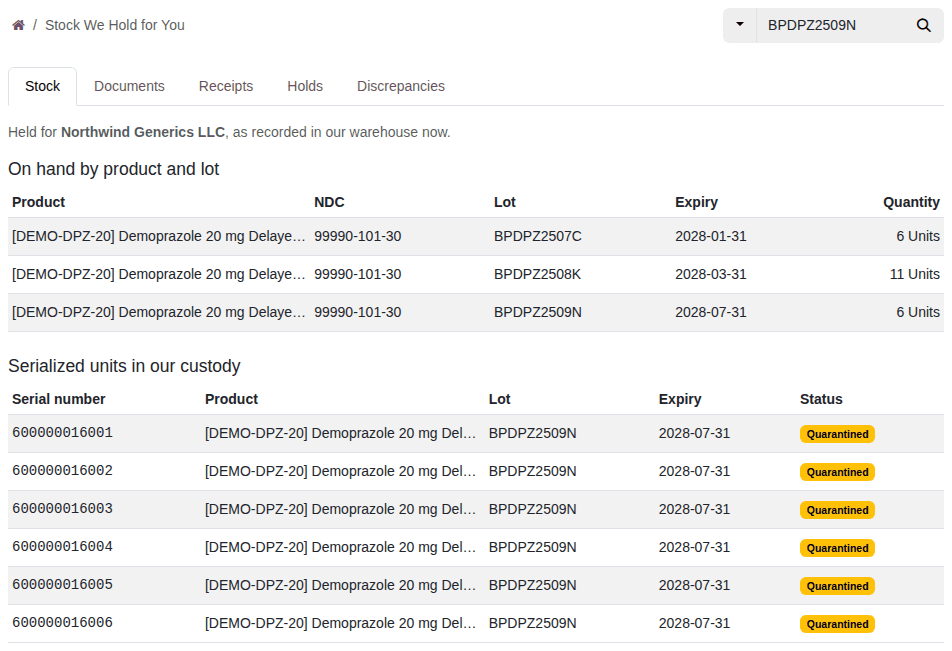The image size is (952, 651).
Task: View the Discrepancies tab
Action: 401,86
